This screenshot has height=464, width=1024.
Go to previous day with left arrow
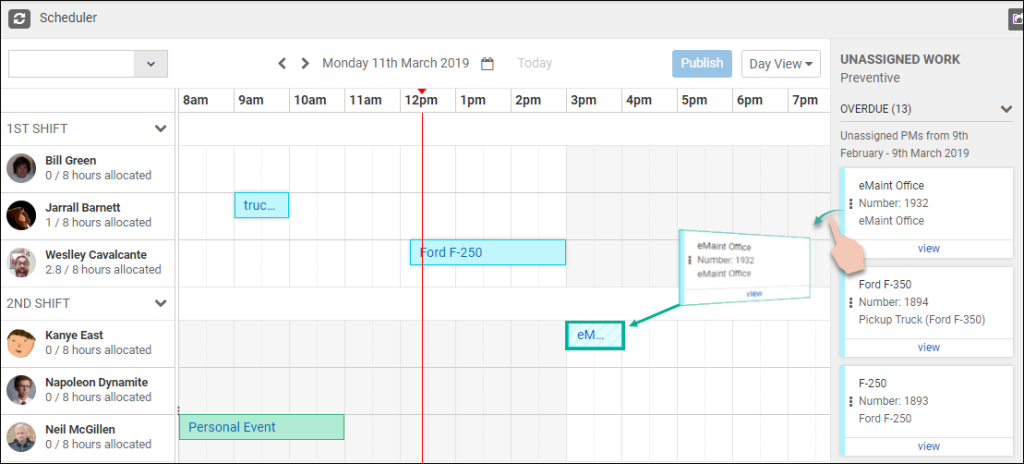(282, 63)
